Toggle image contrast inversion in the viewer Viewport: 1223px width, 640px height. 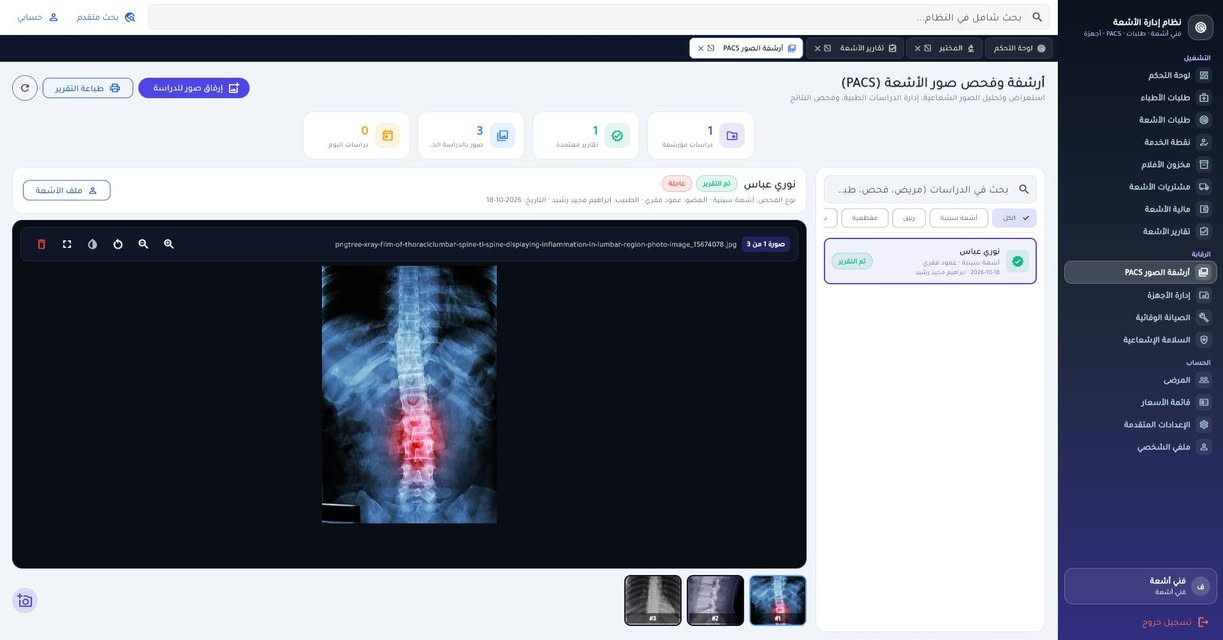pyautogui.click(x=92, y=244)
